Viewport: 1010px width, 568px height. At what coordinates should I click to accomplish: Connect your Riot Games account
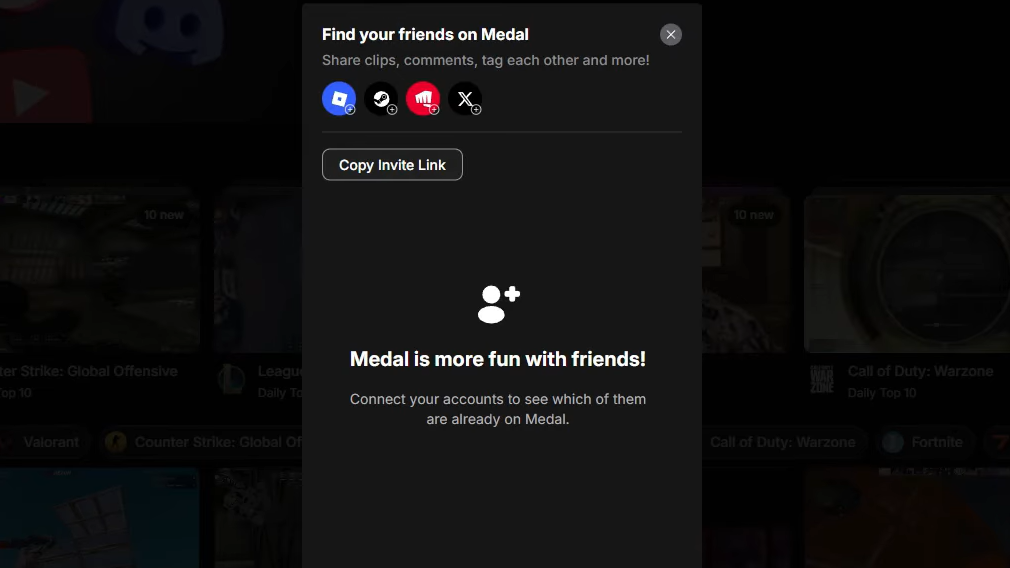tap(423, 99)
